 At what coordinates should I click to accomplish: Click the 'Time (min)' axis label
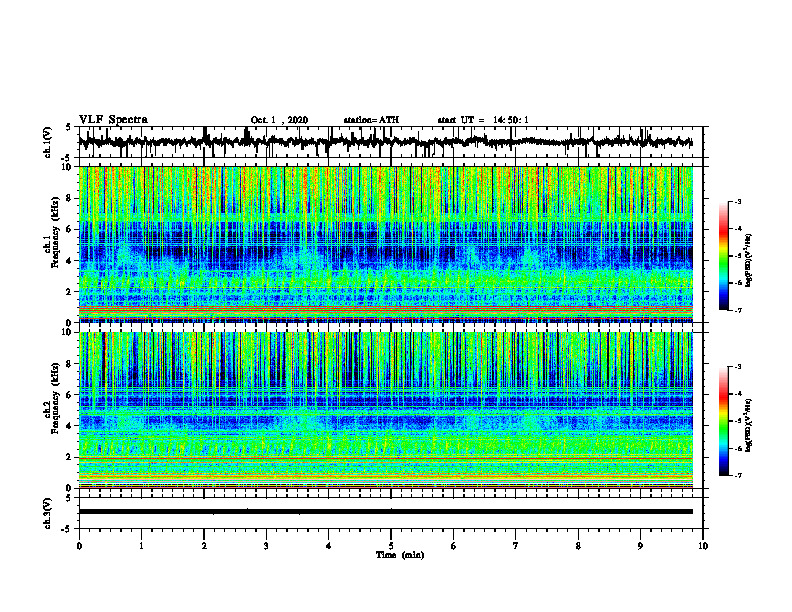400,555
